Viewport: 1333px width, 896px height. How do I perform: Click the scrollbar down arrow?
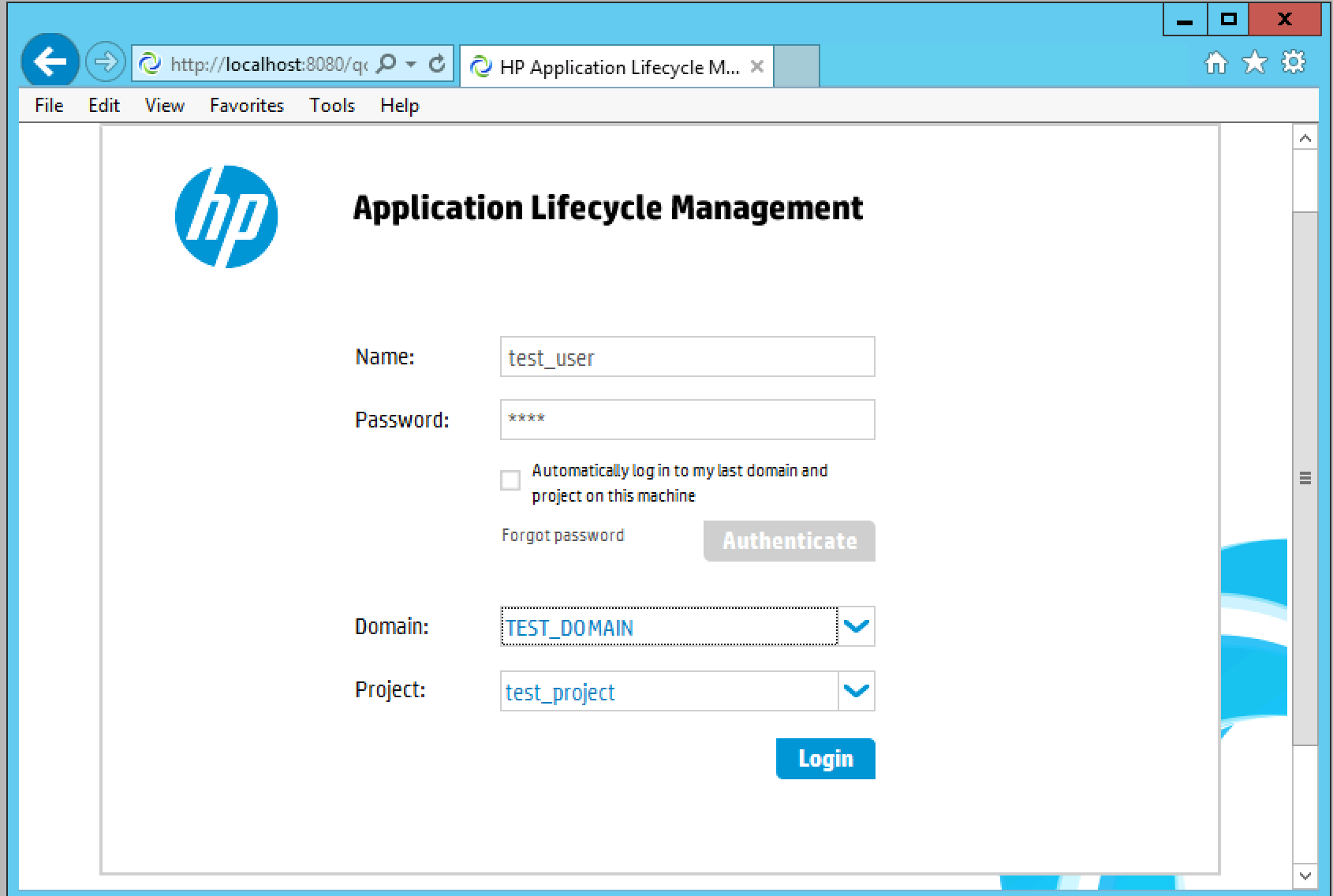tap(1305, 875)
